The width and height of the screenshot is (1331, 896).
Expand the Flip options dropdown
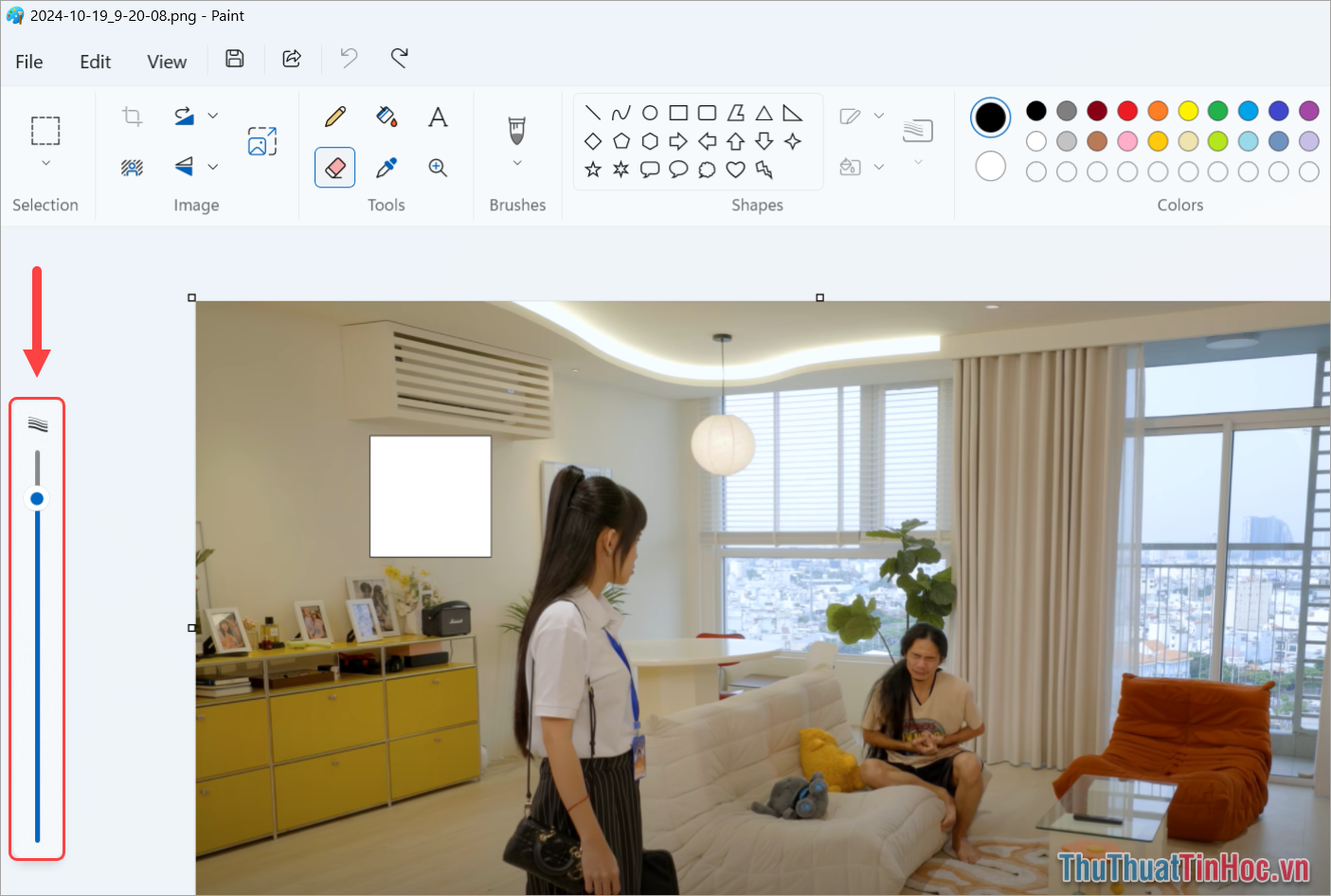(215, 167)
